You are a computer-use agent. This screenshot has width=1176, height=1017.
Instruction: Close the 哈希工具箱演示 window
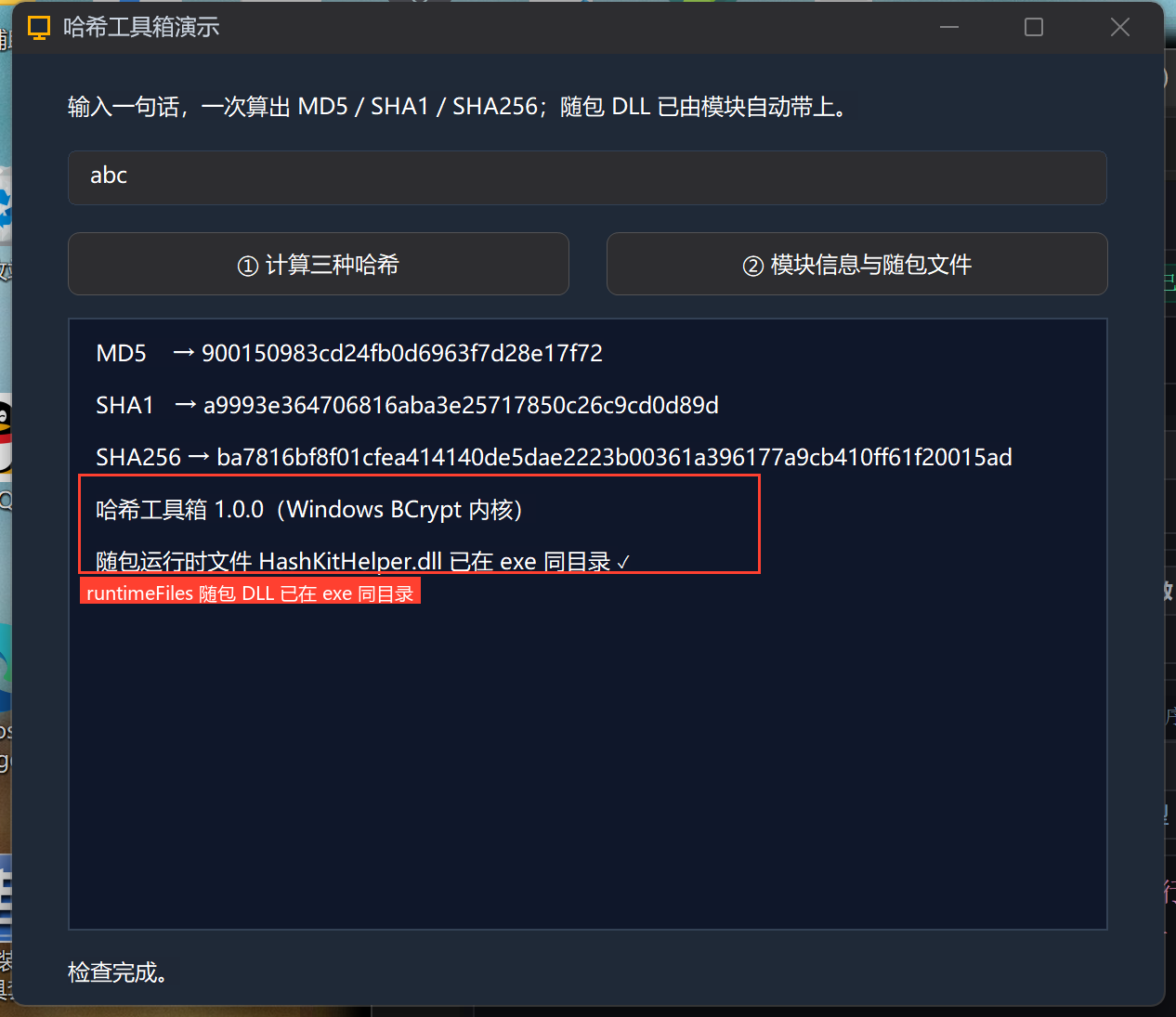pyautogui.click(x=1120, y=28)
